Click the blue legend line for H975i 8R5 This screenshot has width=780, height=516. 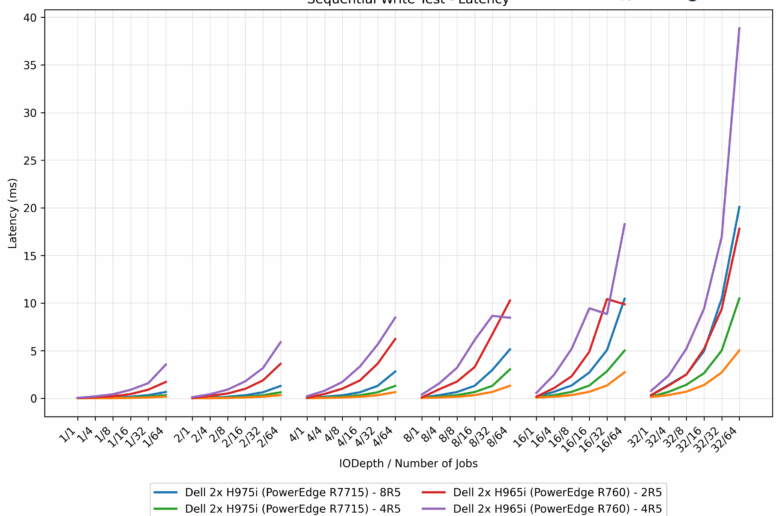point(166,491)
